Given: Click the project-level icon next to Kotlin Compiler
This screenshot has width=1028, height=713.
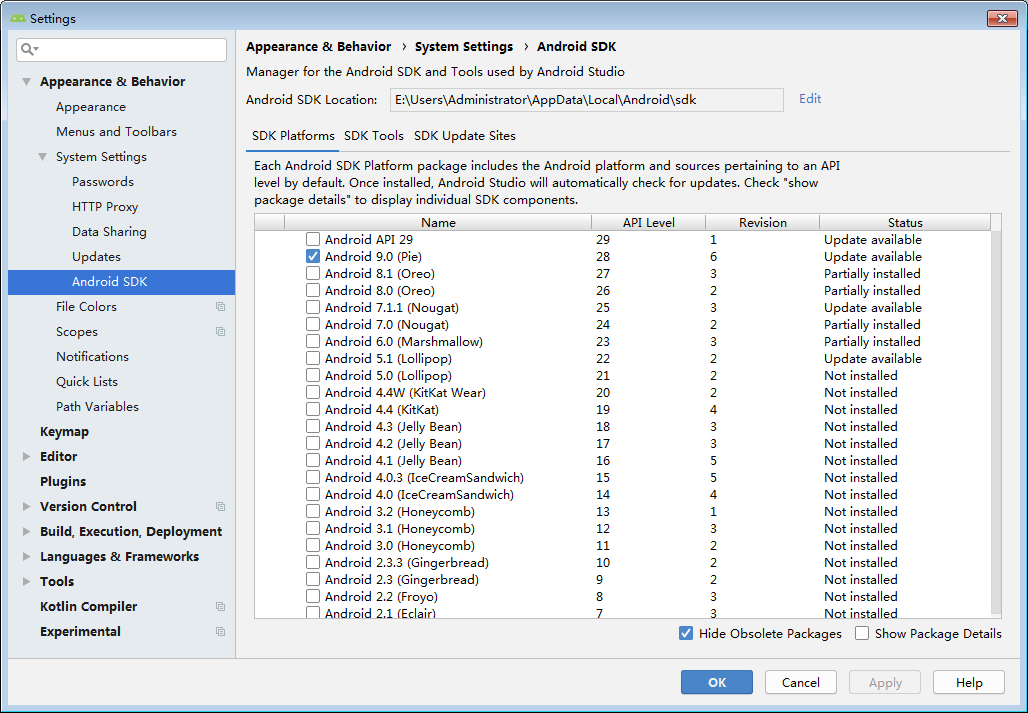Looking at the screenshot, I should 220,607.
